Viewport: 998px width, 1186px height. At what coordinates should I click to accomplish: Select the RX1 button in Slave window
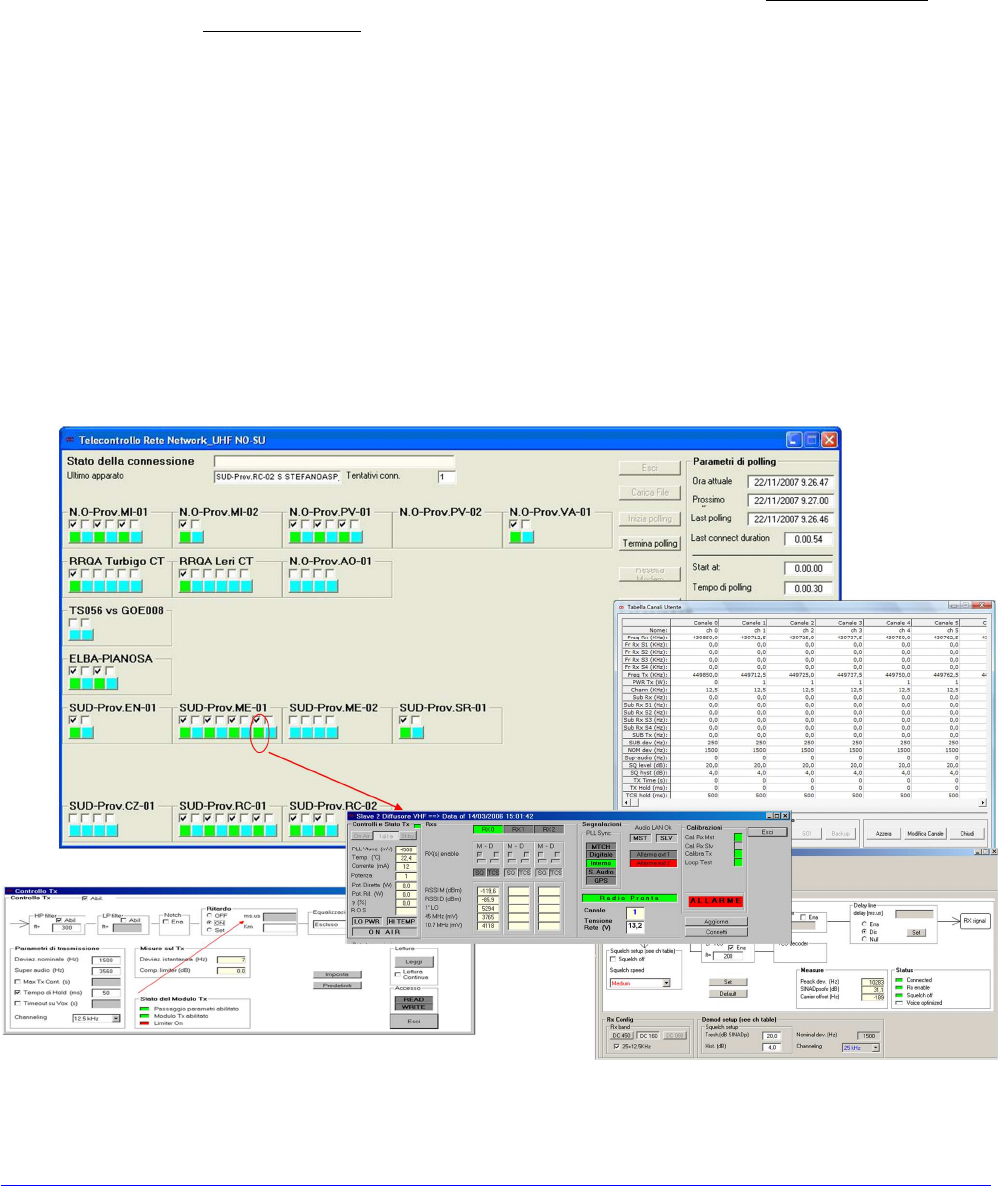(518, 830)
